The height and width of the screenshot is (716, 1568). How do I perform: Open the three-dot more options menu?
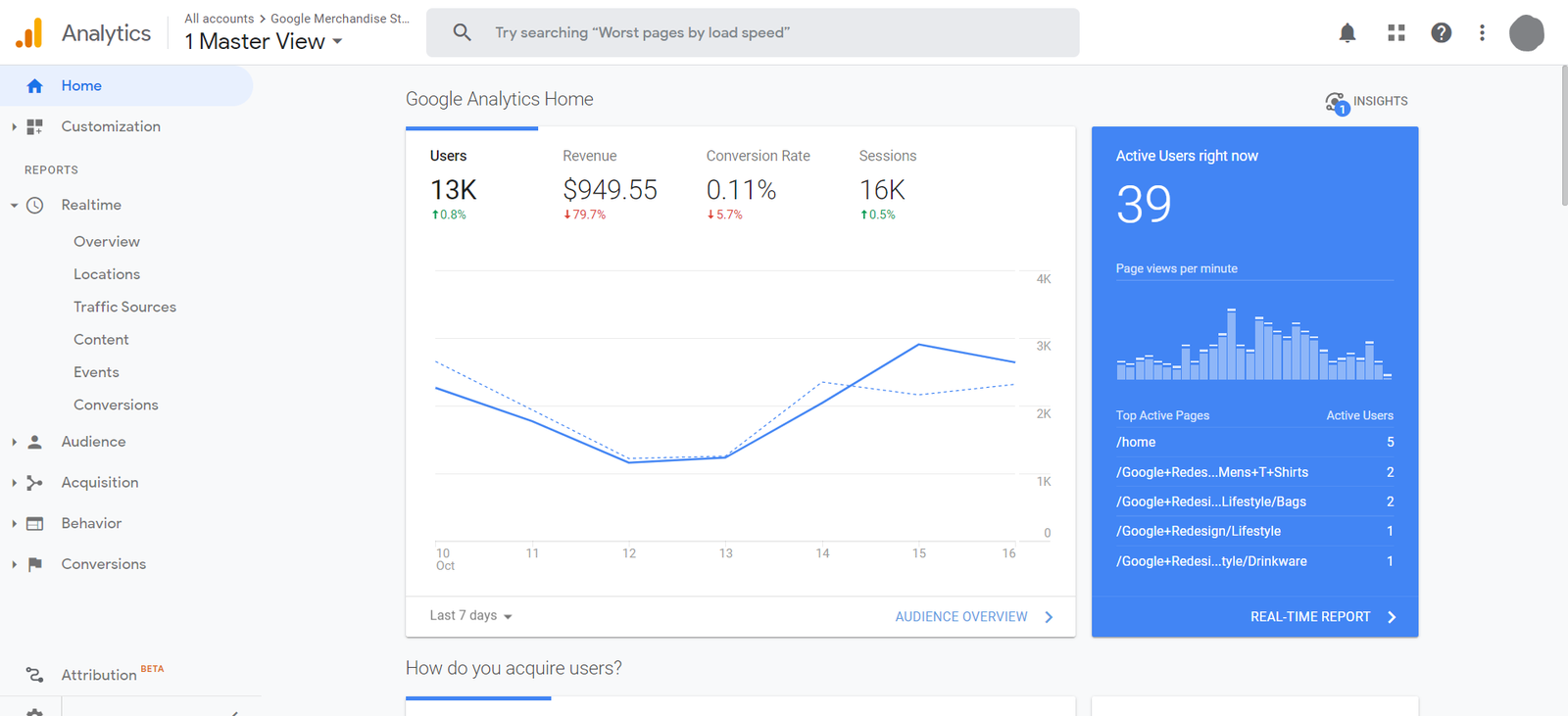click(1482, 33)
